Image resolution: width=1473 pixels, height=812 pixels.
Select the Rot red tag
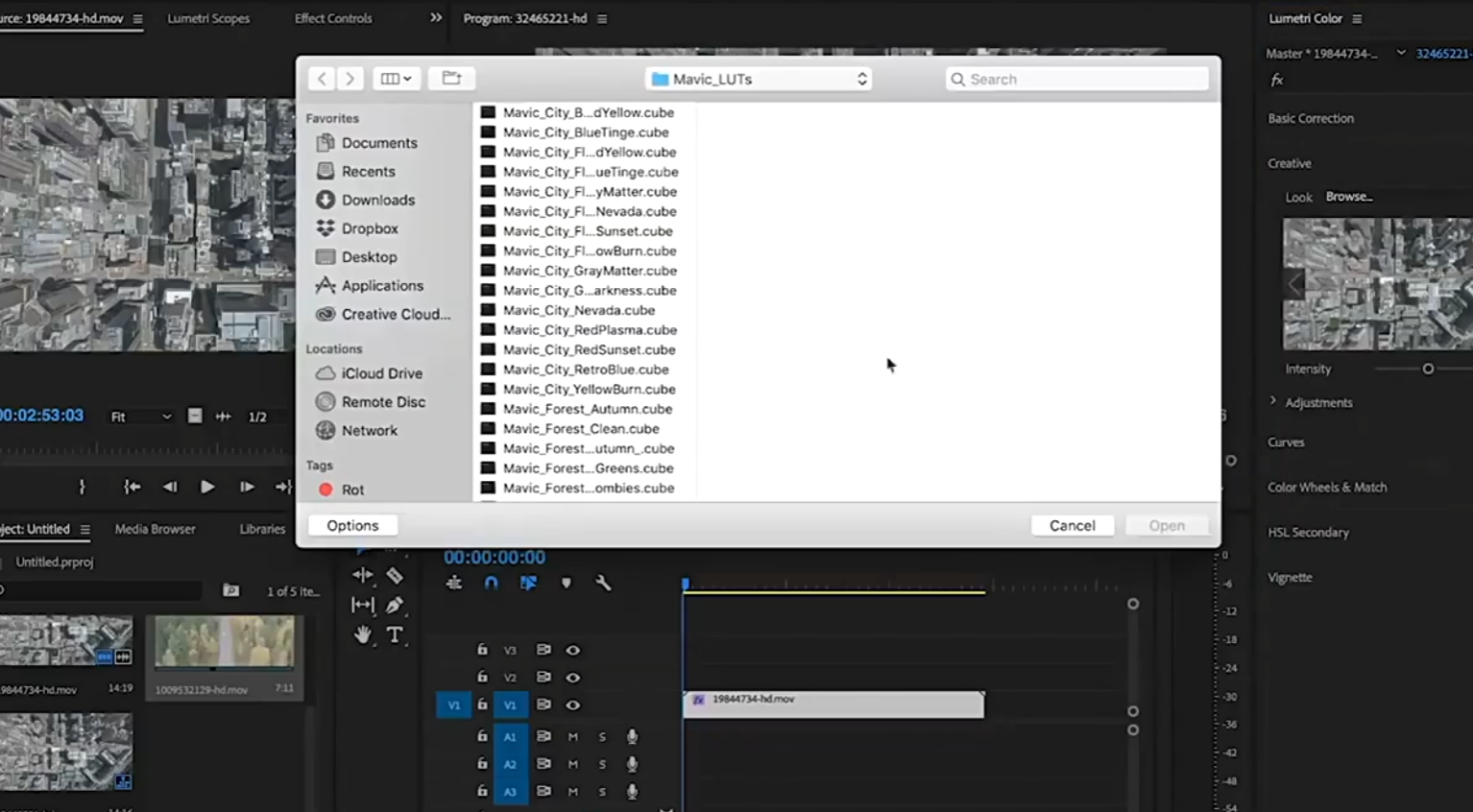coord(341,490)
